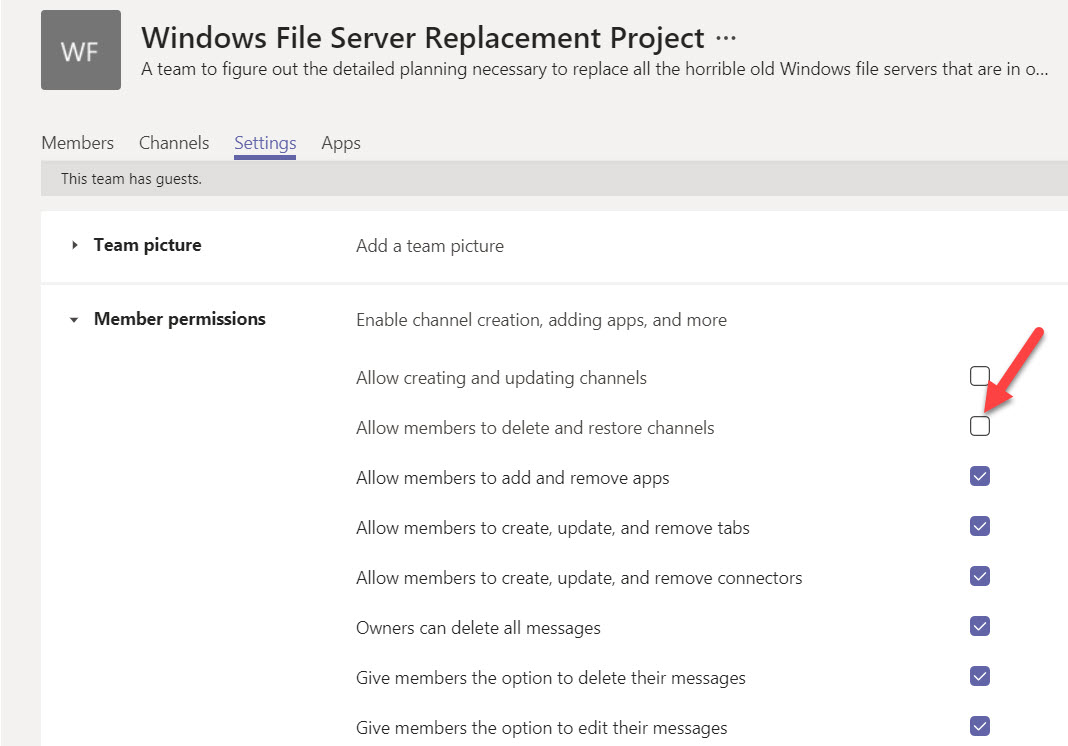The height and width of the screenshot is (746, 1068).
Task: Expand the Team picture section arrow
Action: pos(74,245)
